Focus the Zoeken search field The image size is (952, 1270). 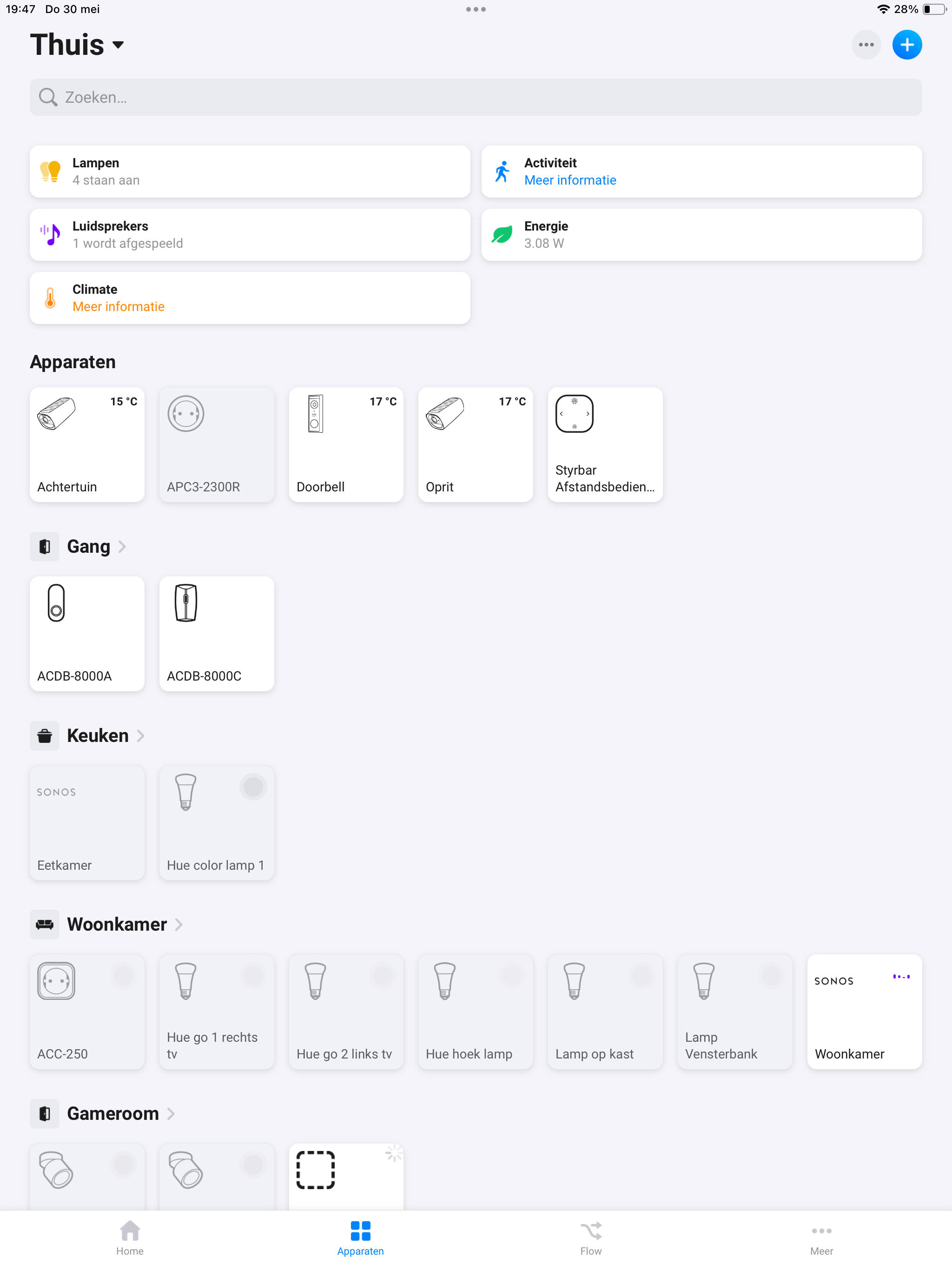(x=476, y=97)
